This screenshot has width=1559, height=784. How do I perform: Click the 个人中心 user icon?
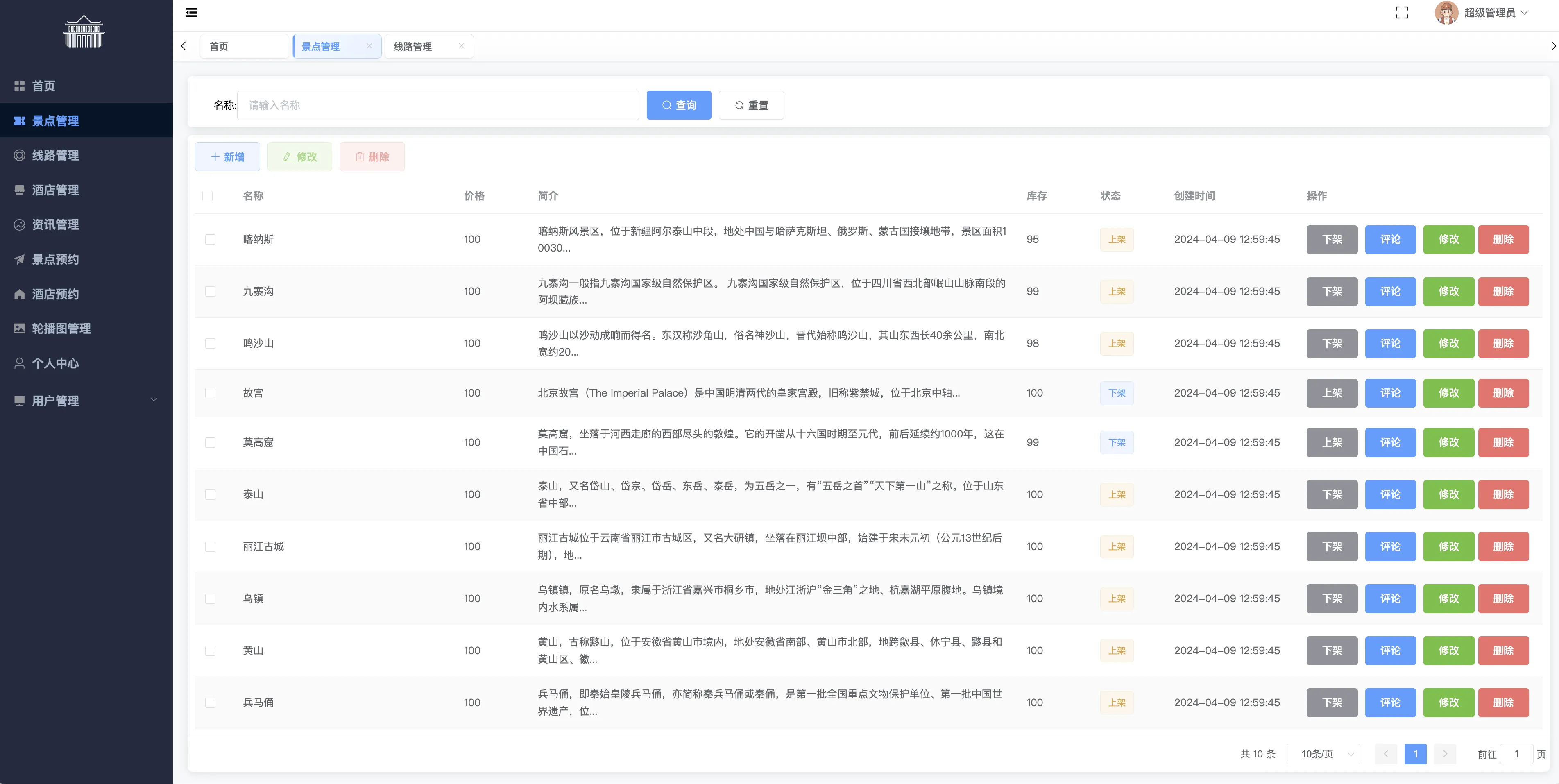[x=19, y=363]
